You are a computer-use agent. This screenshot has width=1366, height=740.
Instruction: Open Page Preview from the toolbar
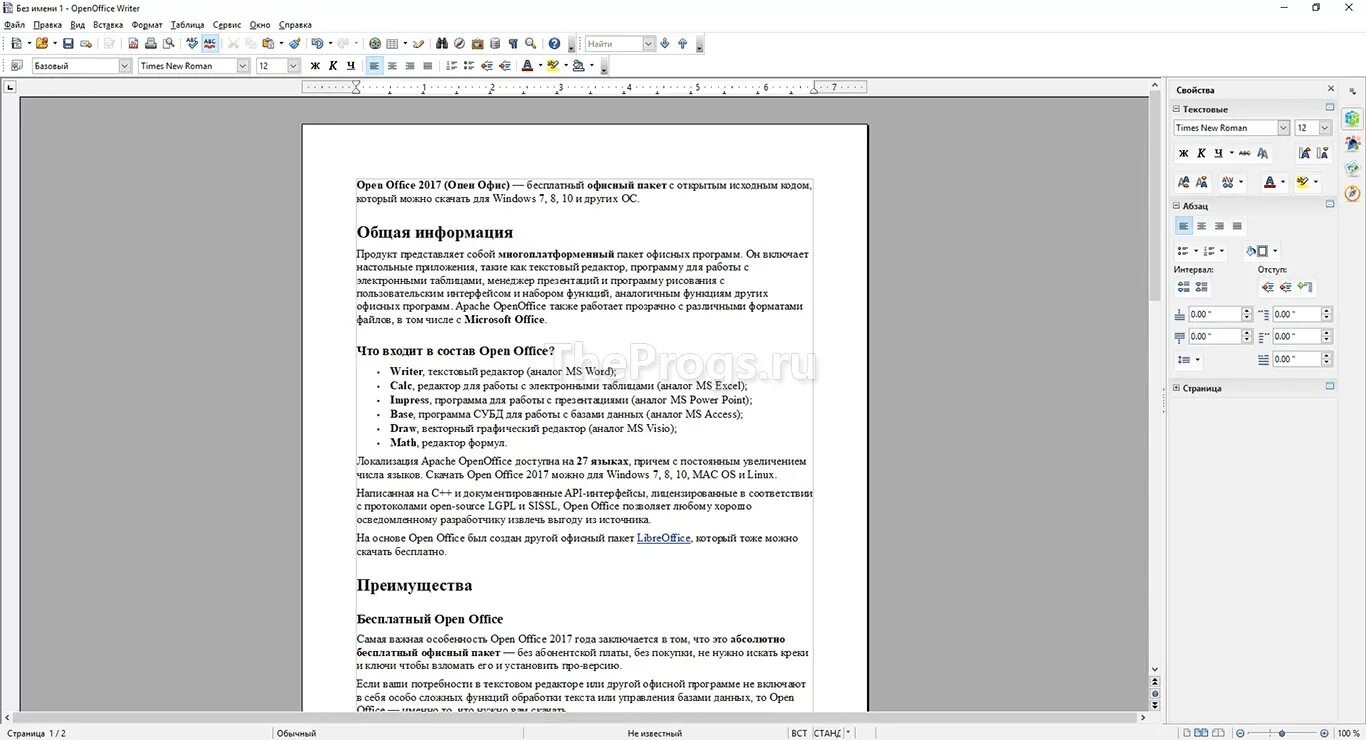168,44
